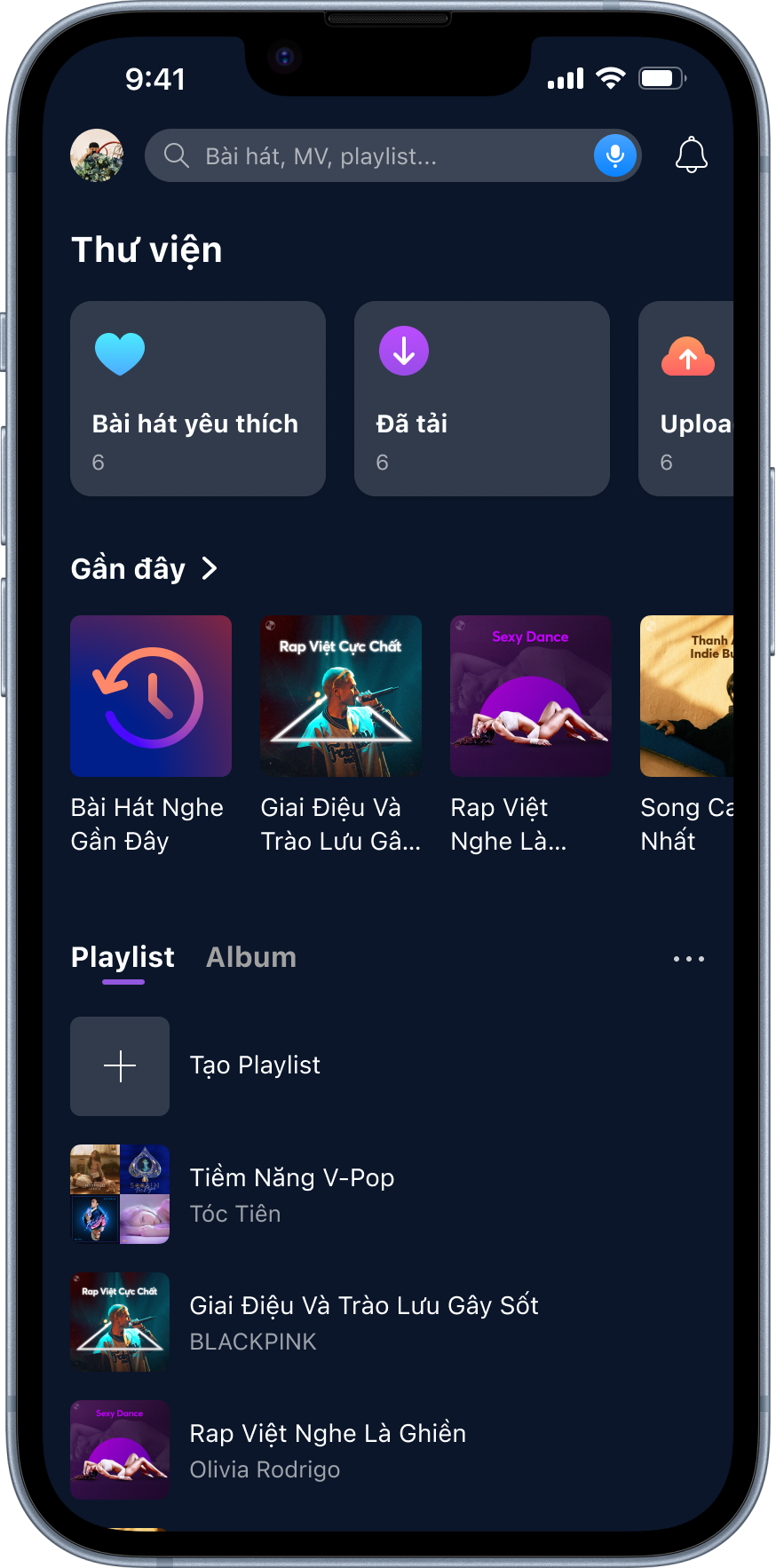Expand Gần đây section with chevron arrow

click(x=210, y=568)
